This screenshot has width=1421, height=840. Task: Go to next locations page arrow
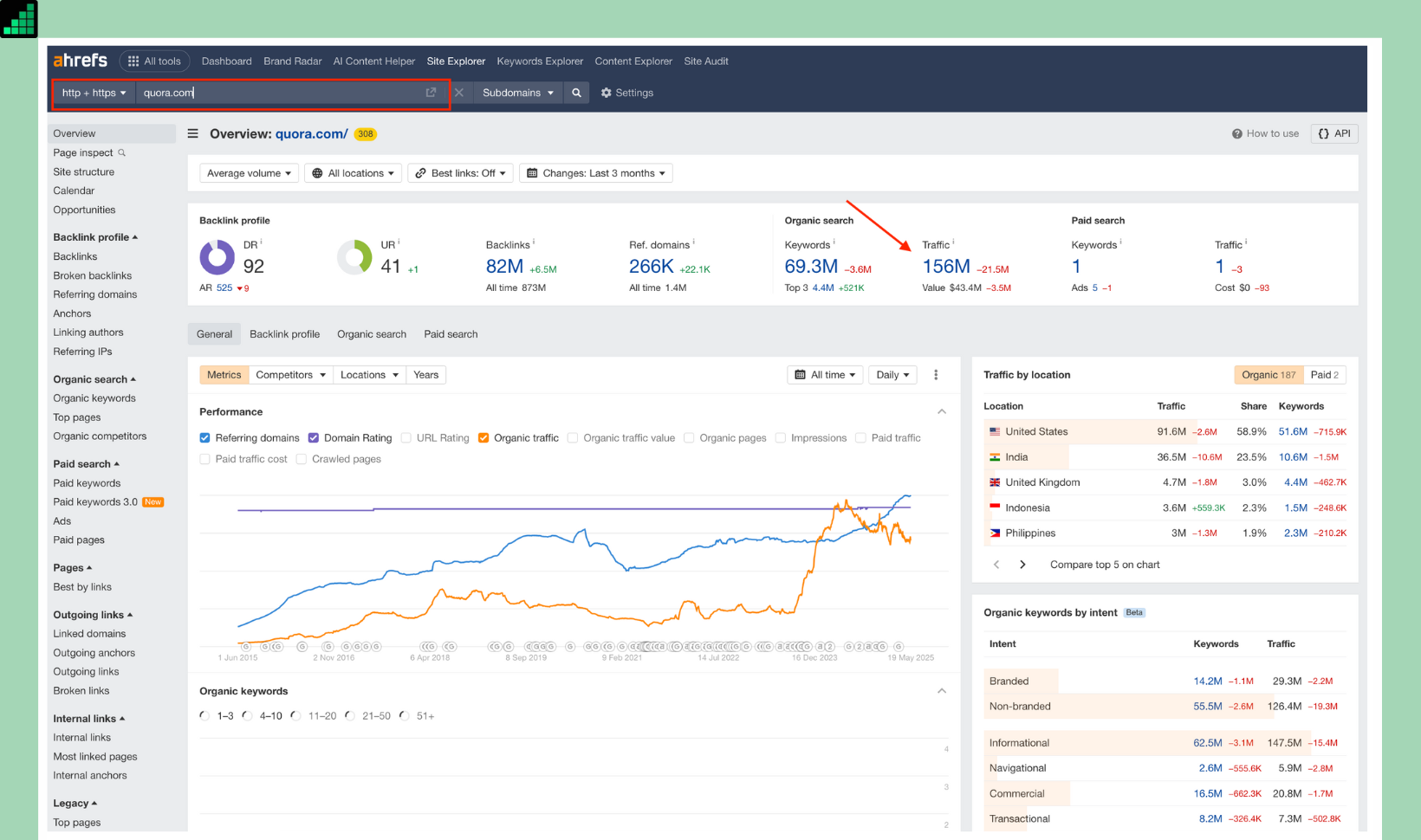[x=1022, y=565]
